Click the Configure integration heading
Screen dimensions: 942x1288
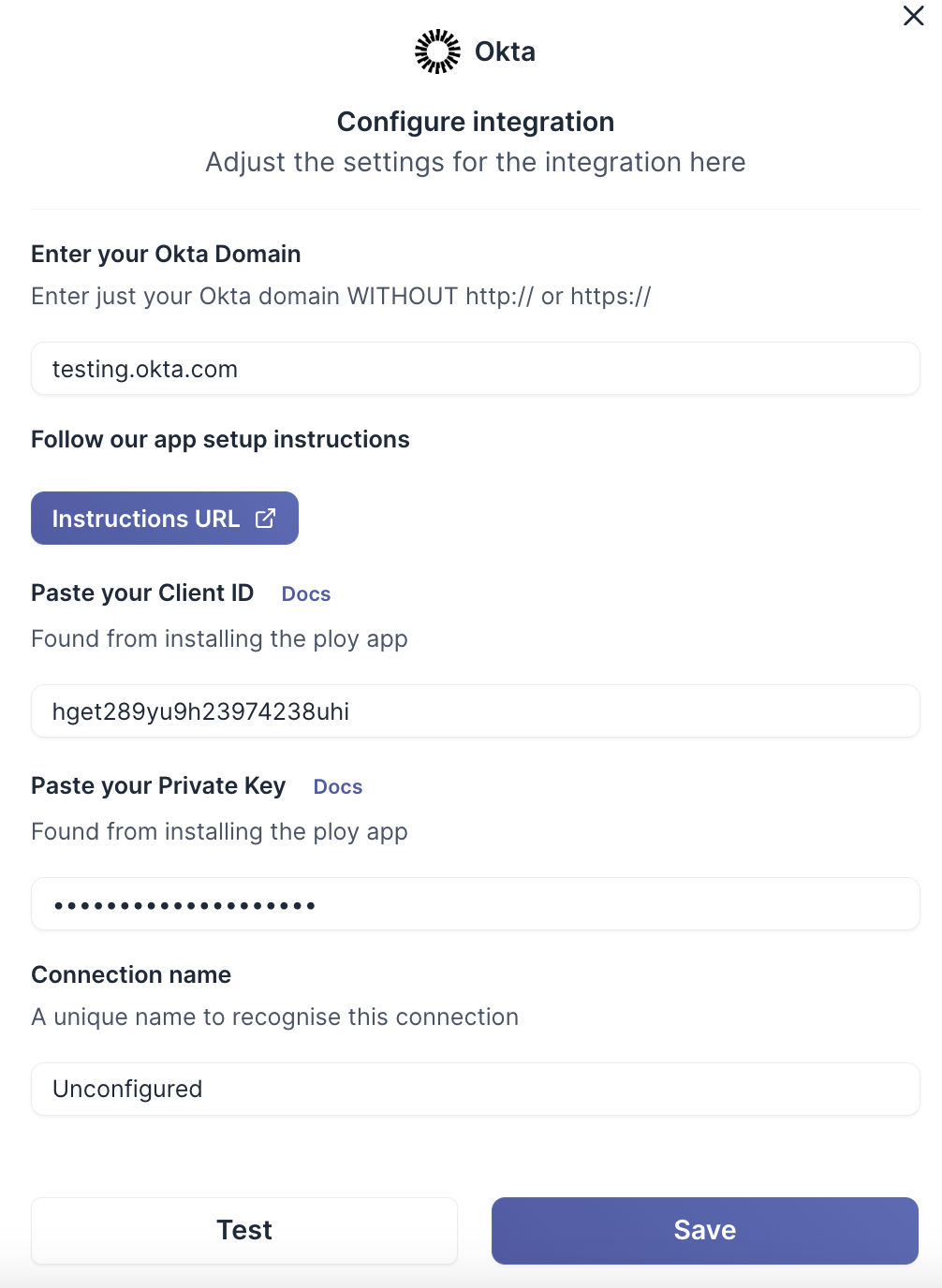pyautogui.click(x=476, y=122)
